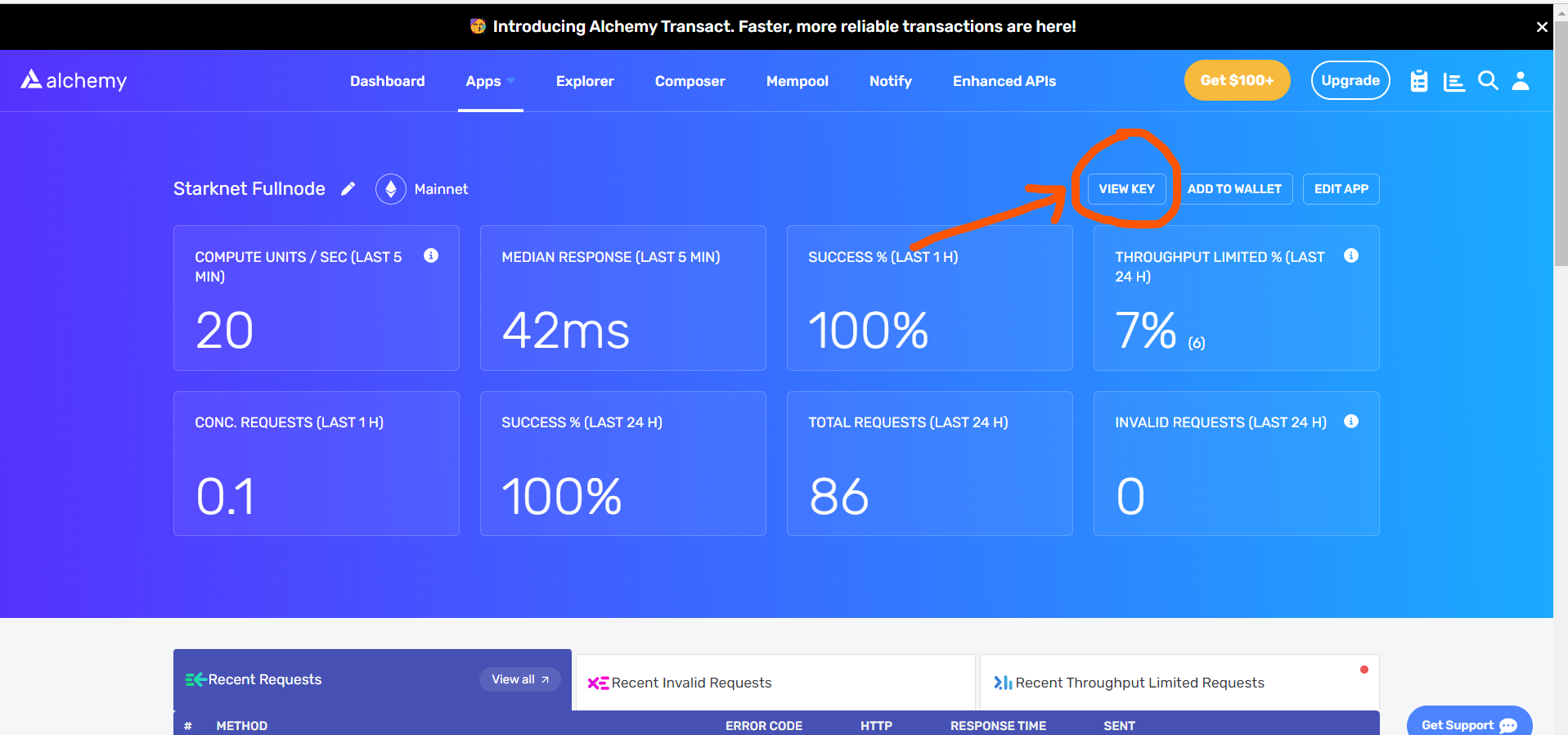Viewport: 1568px width, 735px height.
Task: Click the Median Response 42ms card
Action: coord(623,298)
